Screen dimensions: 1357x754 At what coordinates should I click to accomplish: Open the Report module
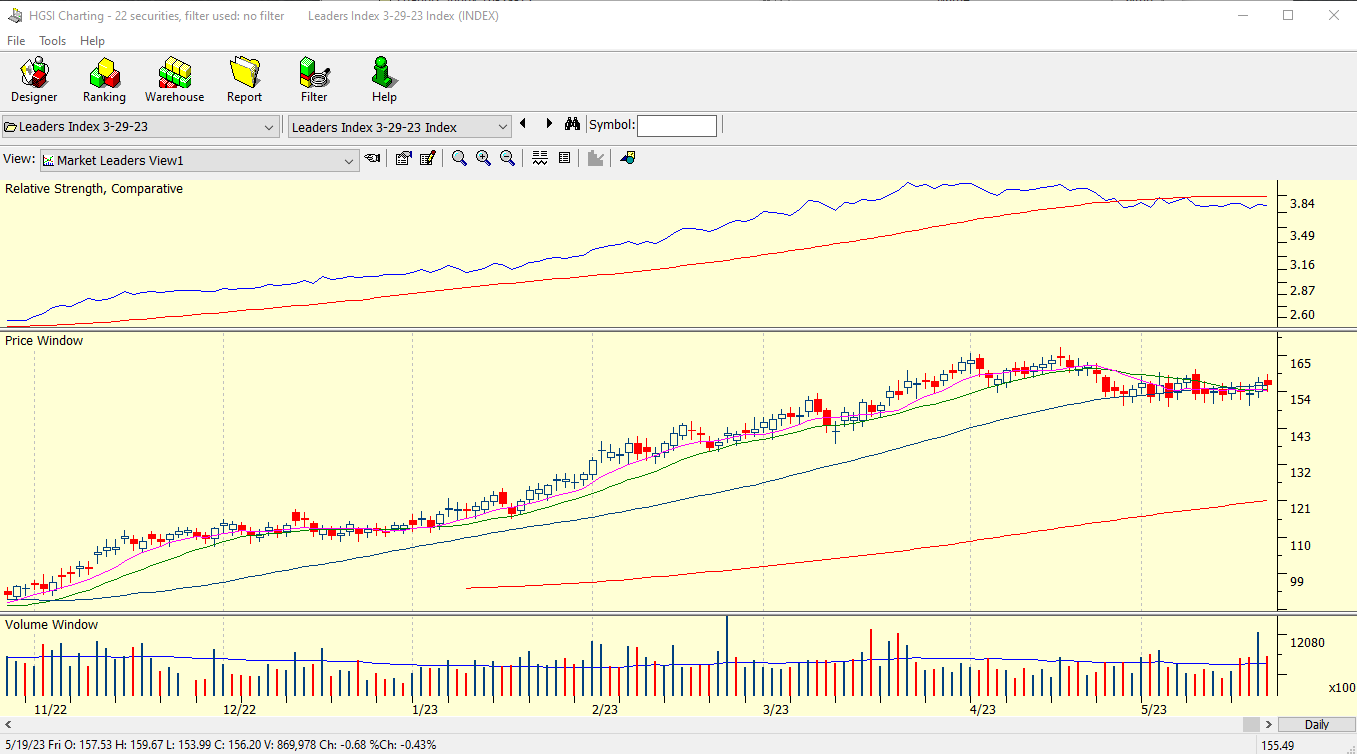click(x=244, y=80)
